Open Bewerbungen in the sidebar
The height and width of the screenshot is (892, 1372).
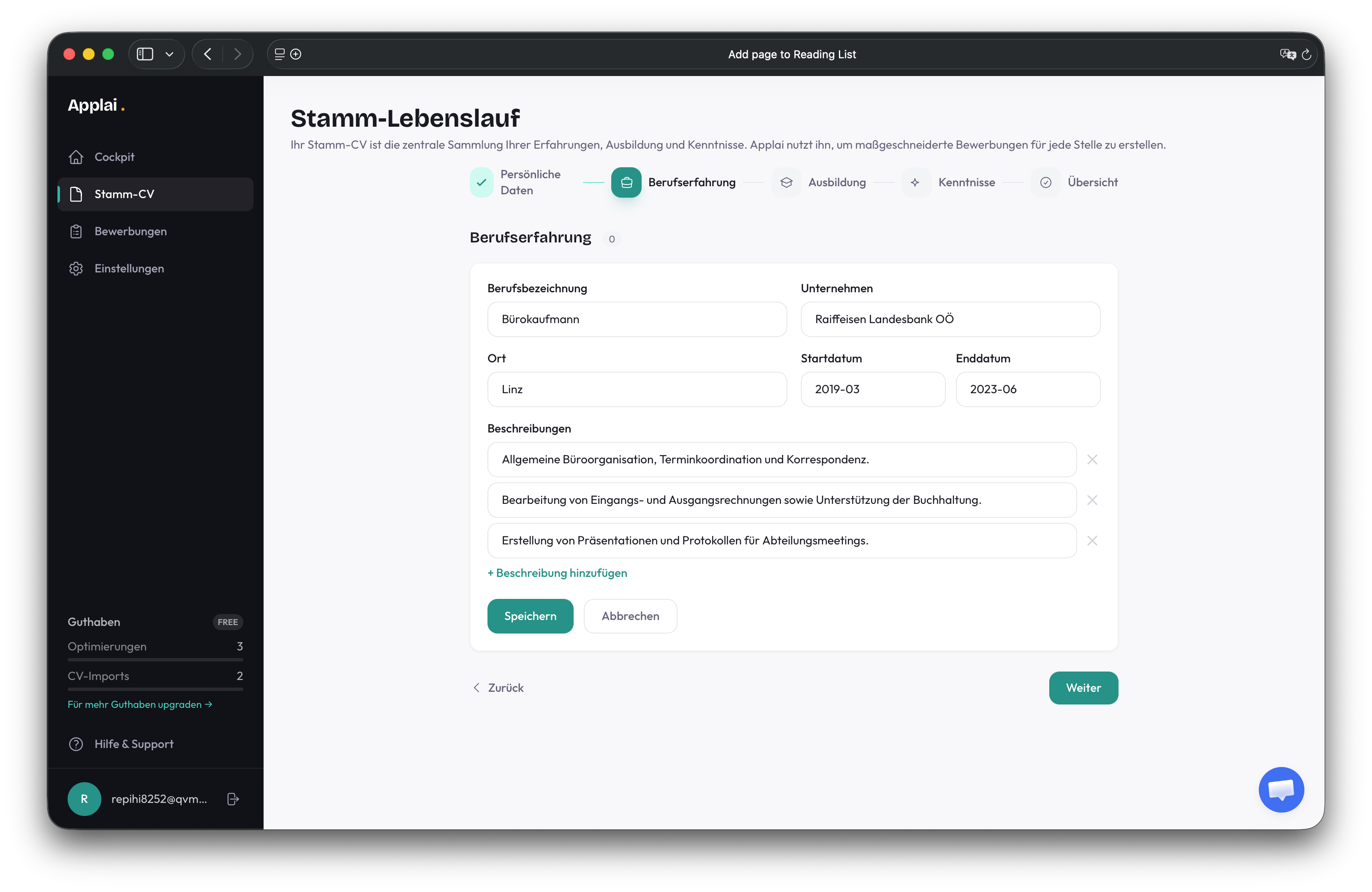point(155,231)
